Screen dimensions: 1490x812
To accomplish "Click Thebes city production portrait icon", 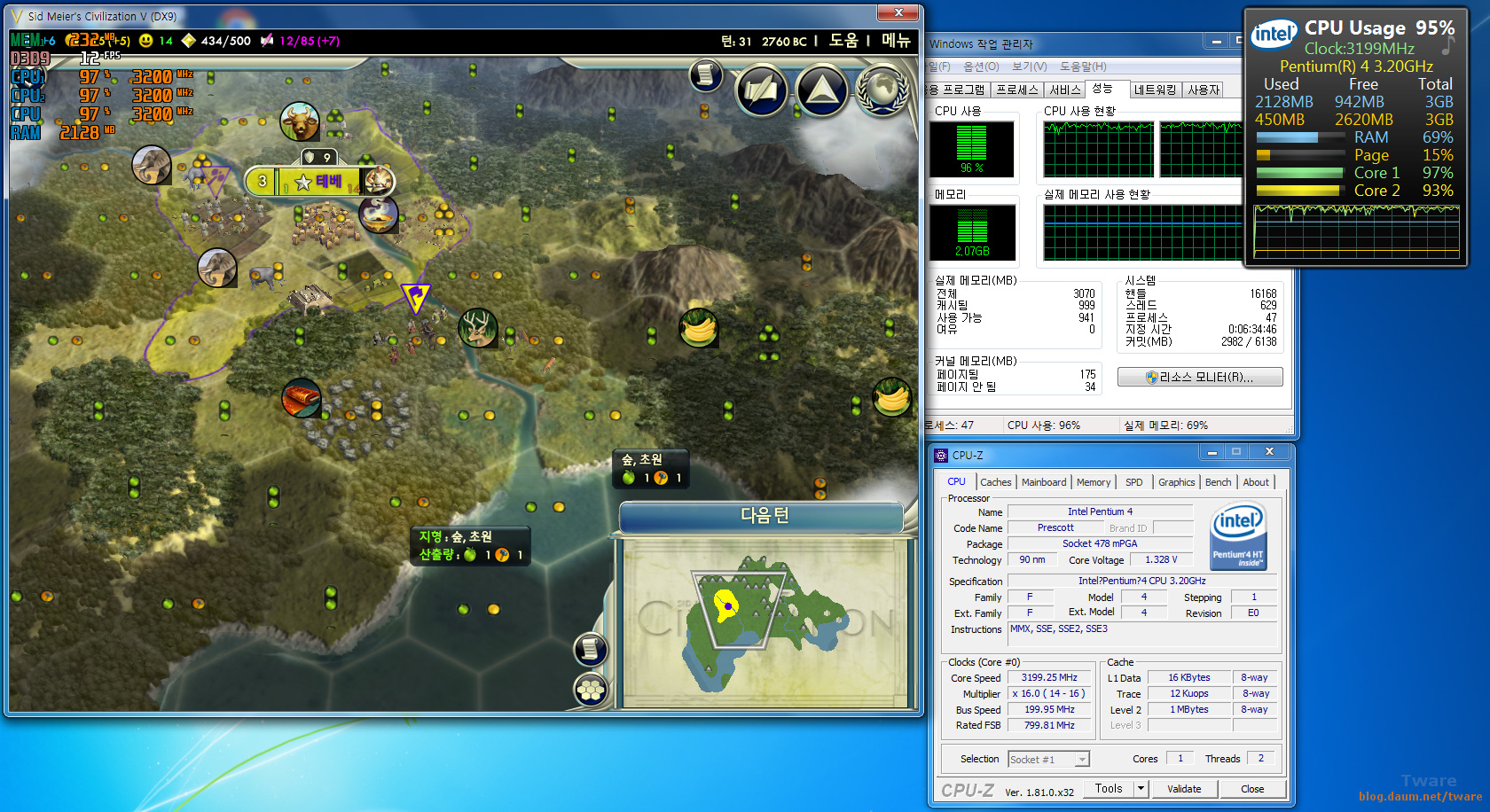I will click(379, 180).
